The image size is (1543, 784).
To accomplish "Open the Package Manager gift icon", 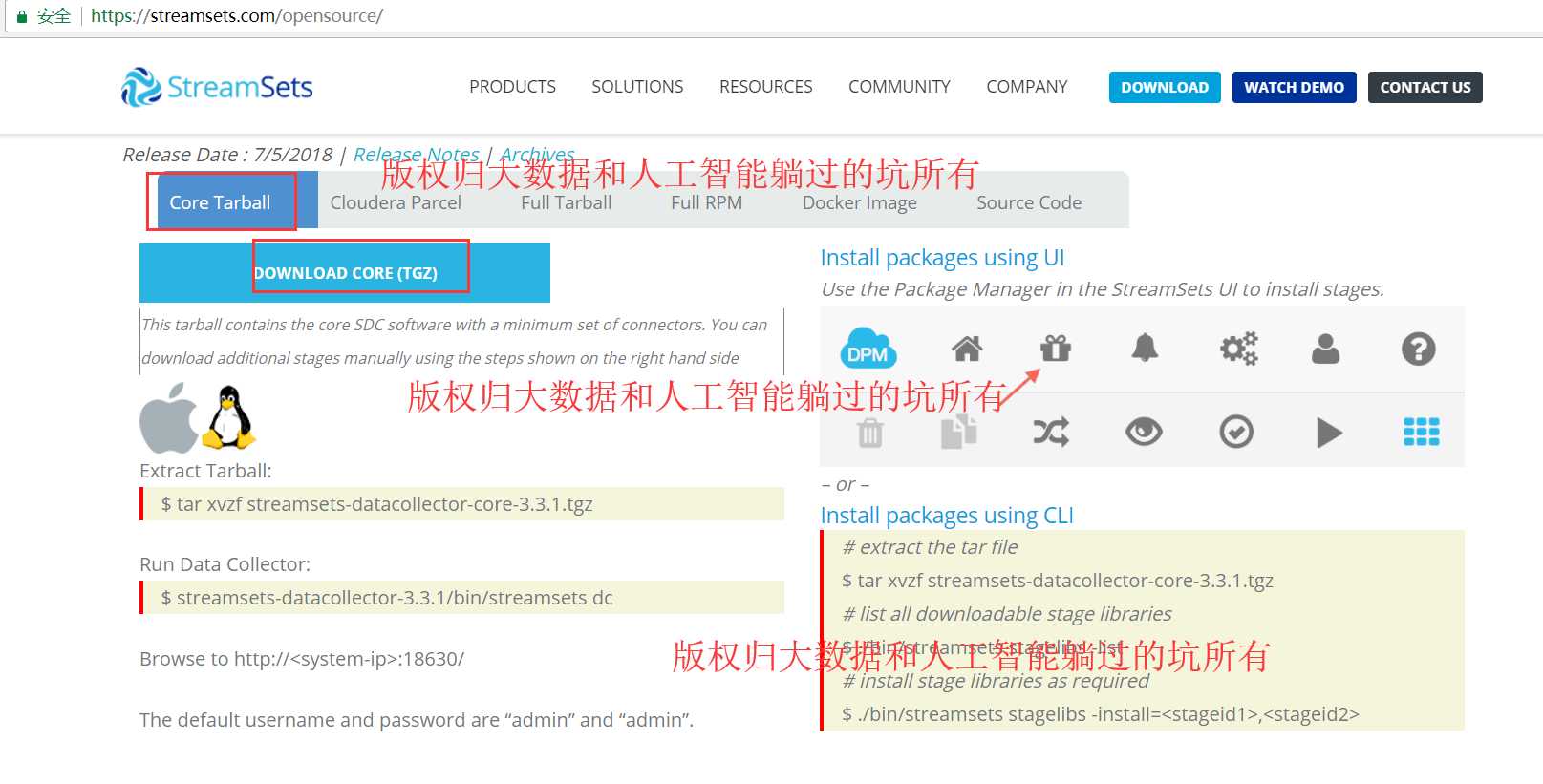I will 1056,349.
